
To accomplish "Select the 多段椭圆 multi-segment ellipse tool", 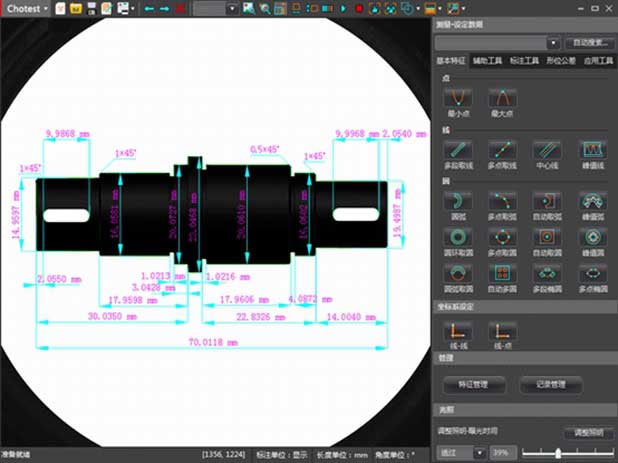I will (546, 272).
